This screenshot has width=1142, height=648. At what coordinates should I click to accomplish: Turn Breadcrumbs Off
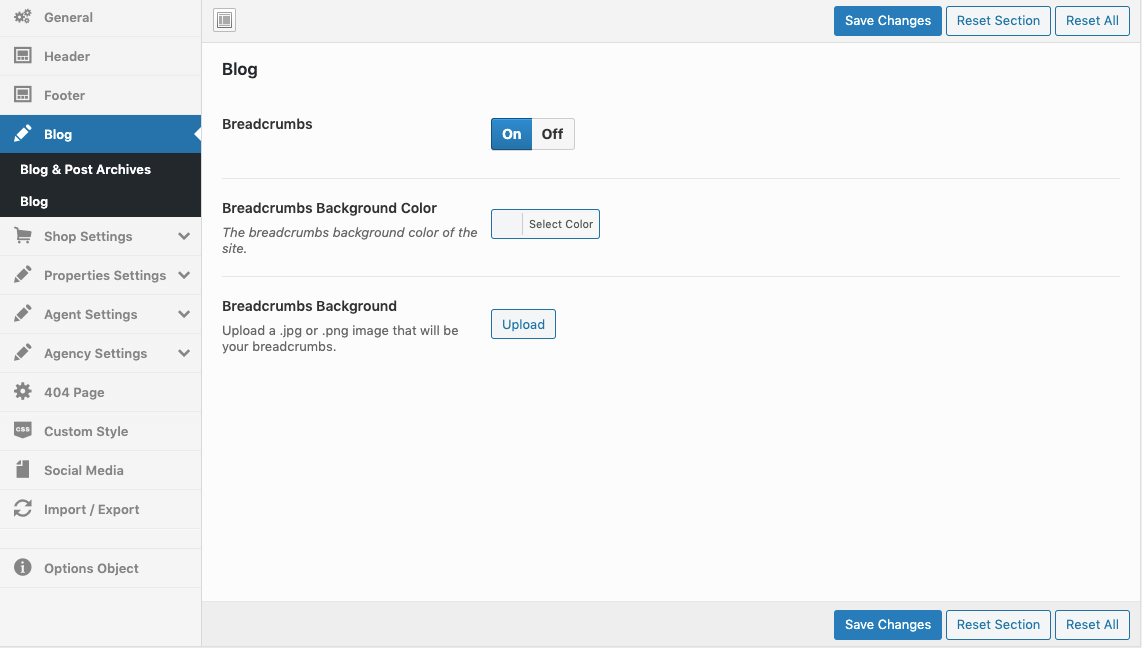[x=552, y=133]
